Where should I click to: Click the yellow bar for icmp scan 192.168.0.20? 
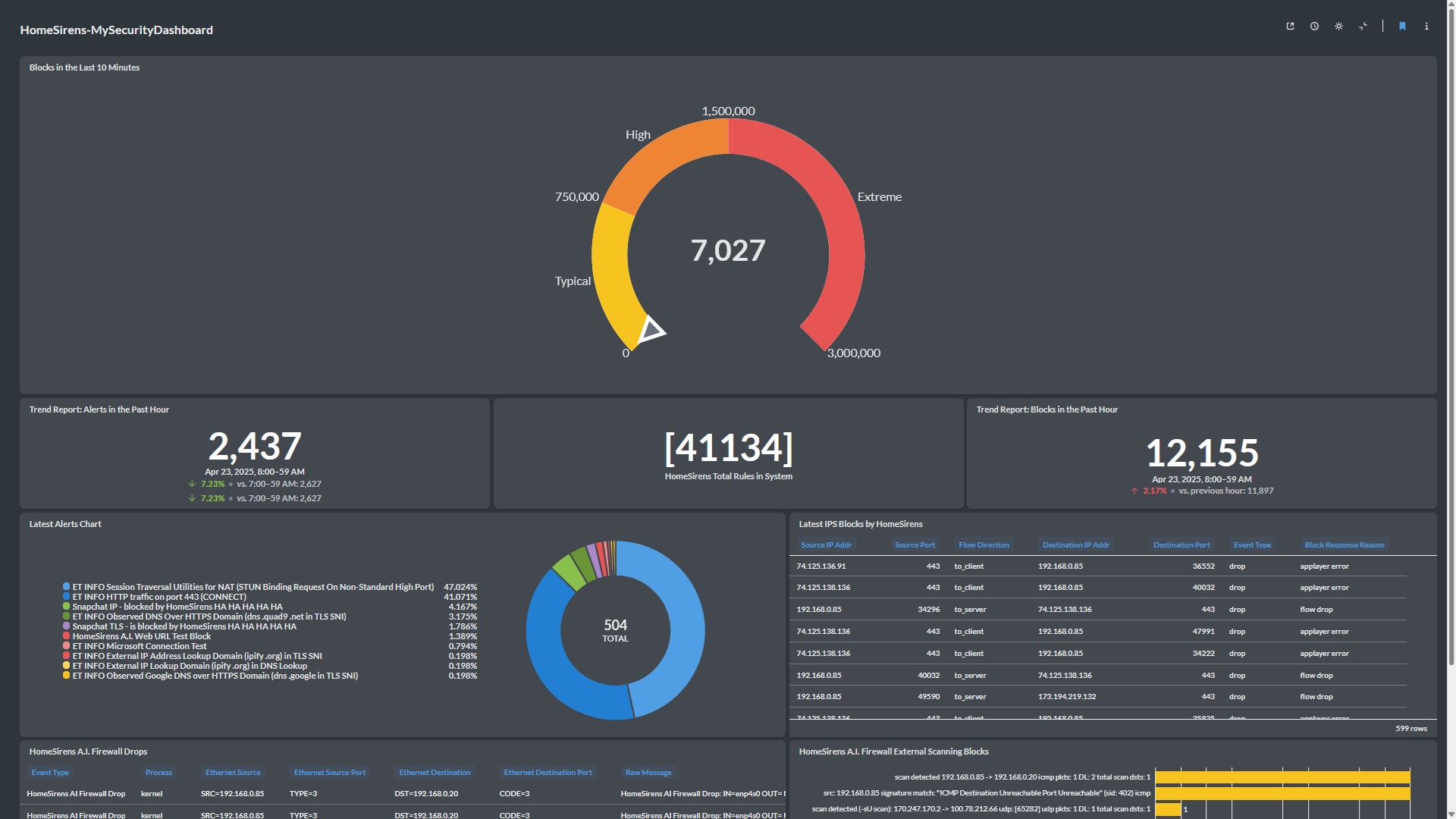point(1282,777)
